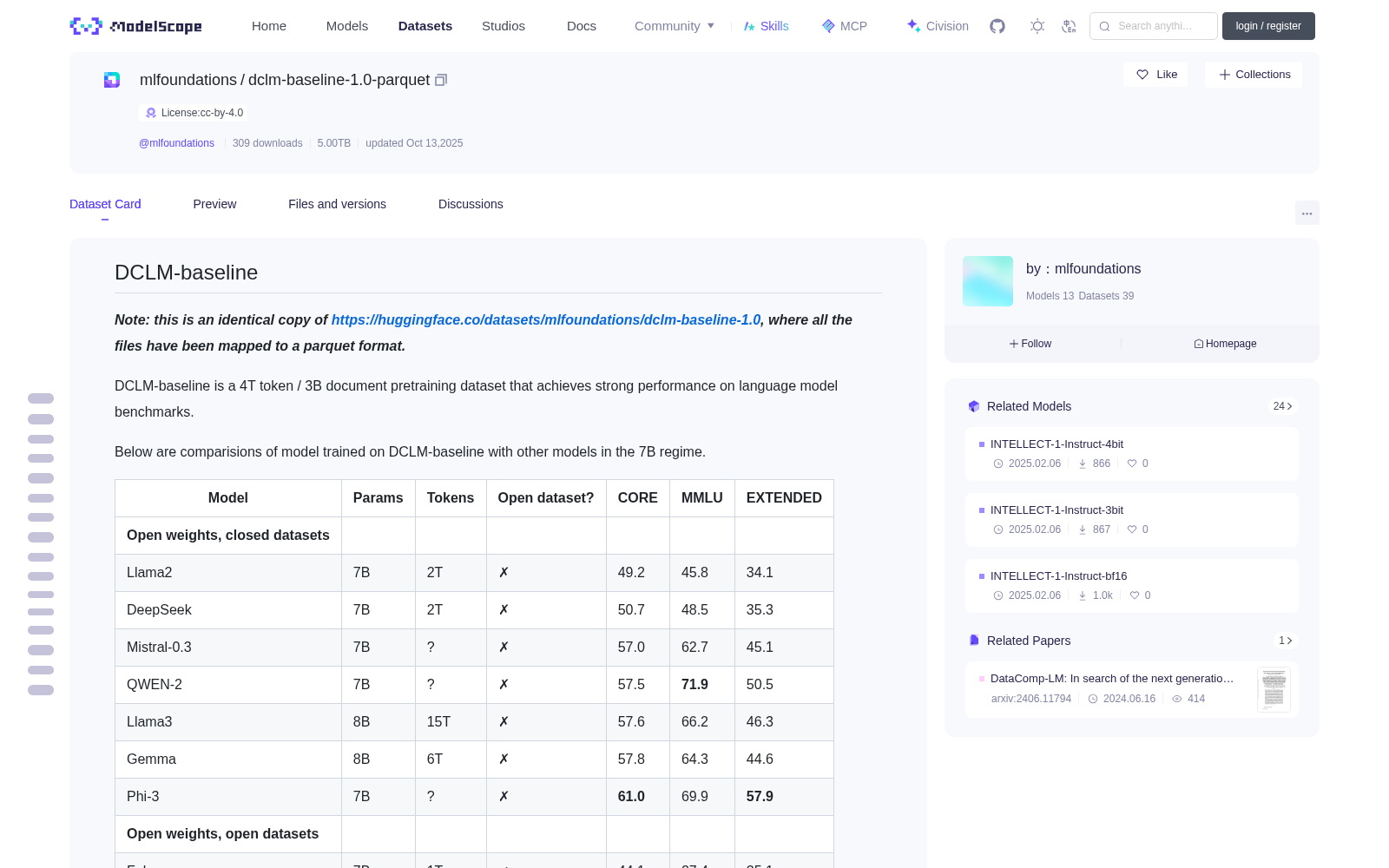Focus the Search anything field

click(1154, 26)
